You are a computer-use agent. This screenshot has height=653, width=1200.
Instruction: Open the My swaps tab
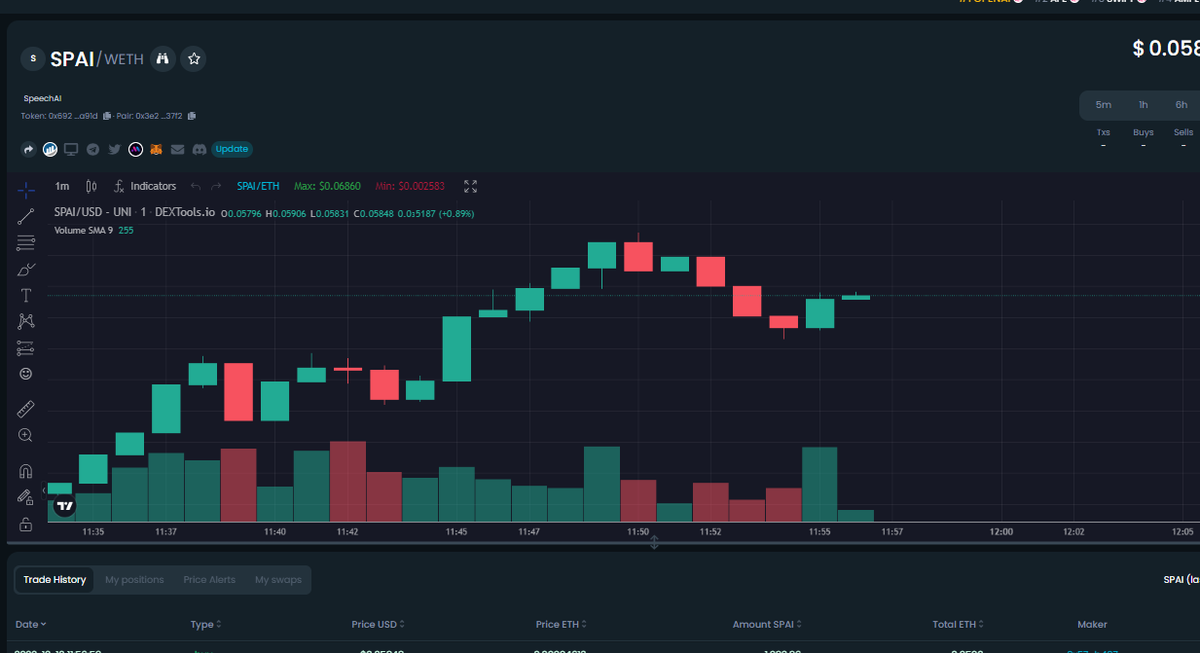pos(277,580)
